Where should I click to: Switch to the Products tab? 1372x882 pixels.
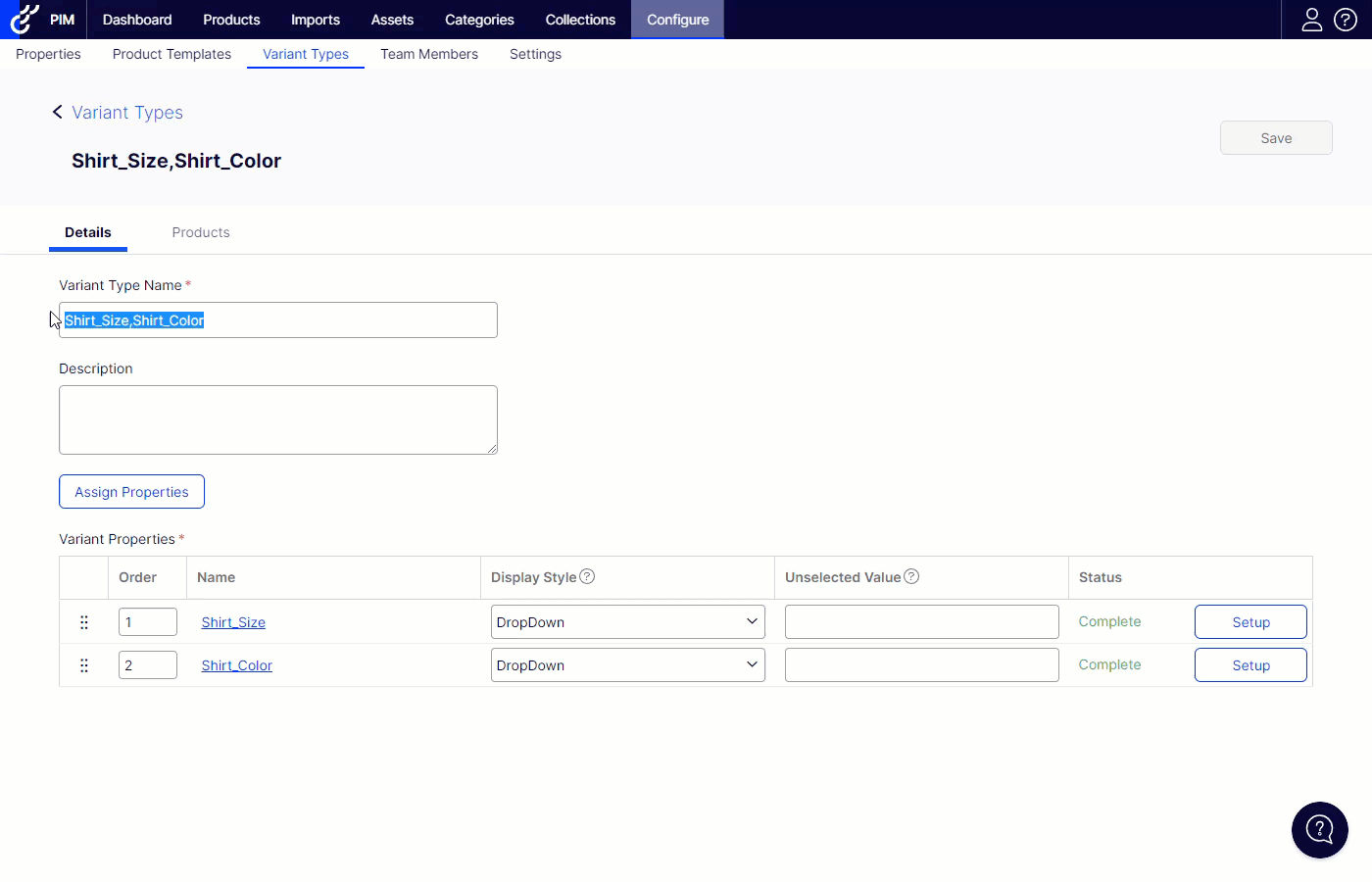coord(201,232)
